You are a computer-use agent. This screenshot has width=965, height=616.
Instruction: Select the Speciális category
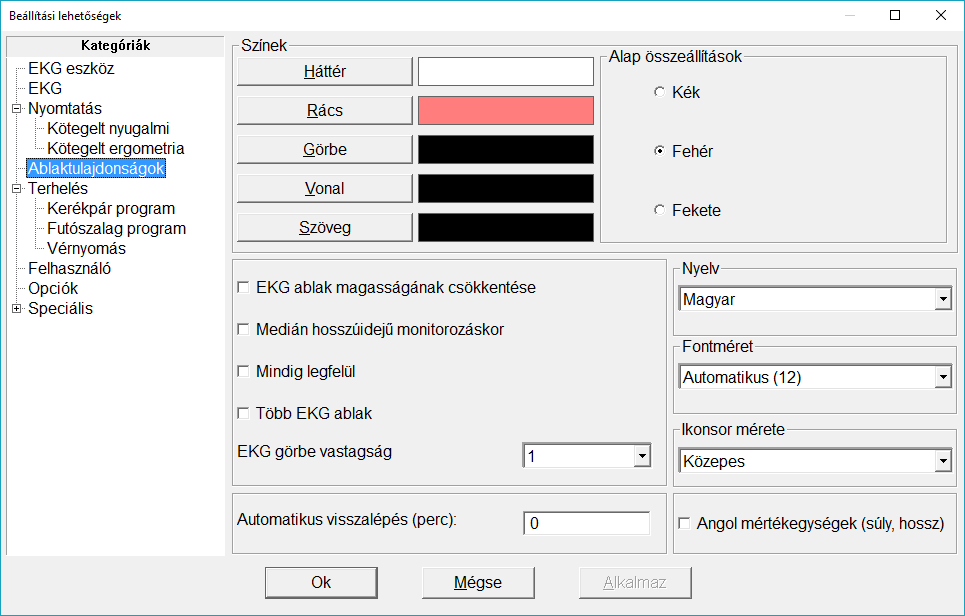[x=60, y=308]
